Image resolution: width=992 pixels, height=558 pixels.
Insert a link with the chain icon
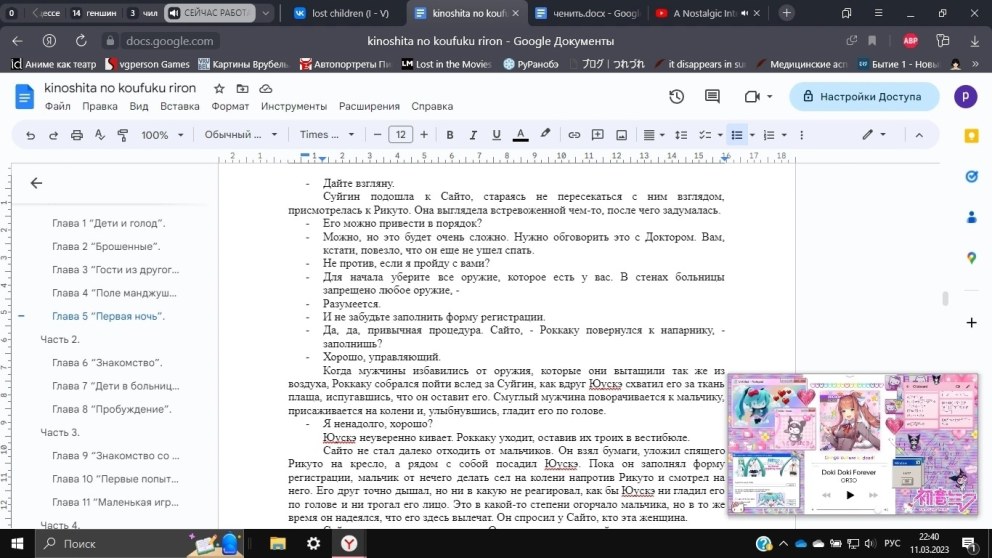(x=574, y=135)
